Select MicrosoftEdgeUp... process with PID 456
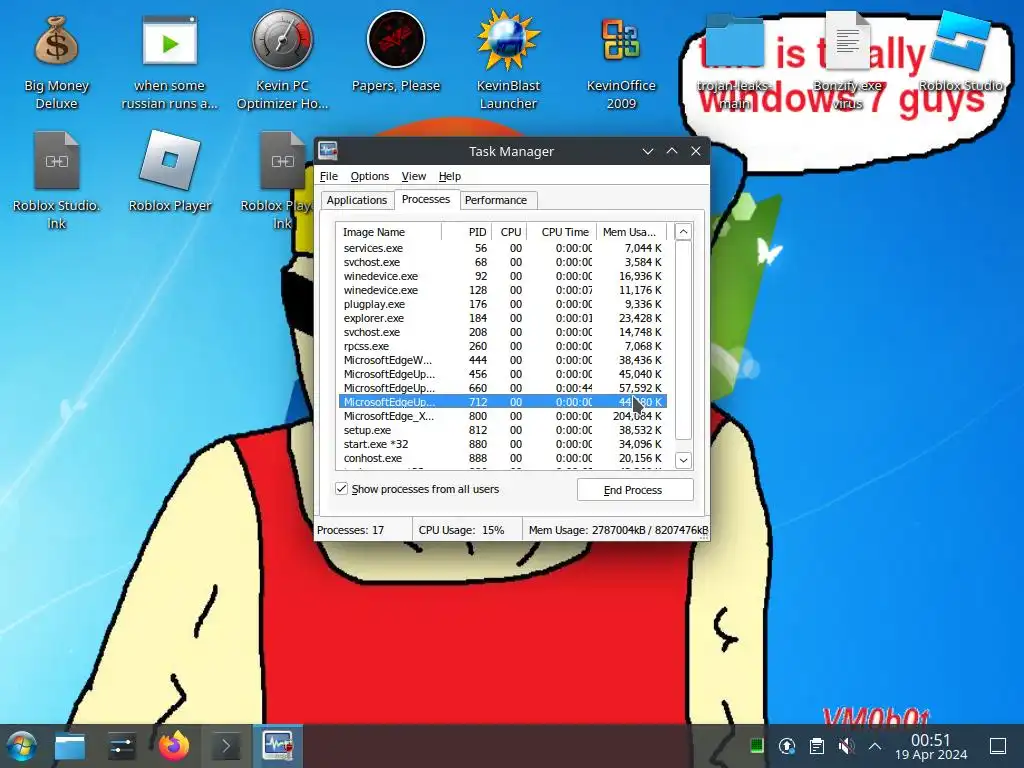This screenshot has width=1024, height=768. pos(502,374)
